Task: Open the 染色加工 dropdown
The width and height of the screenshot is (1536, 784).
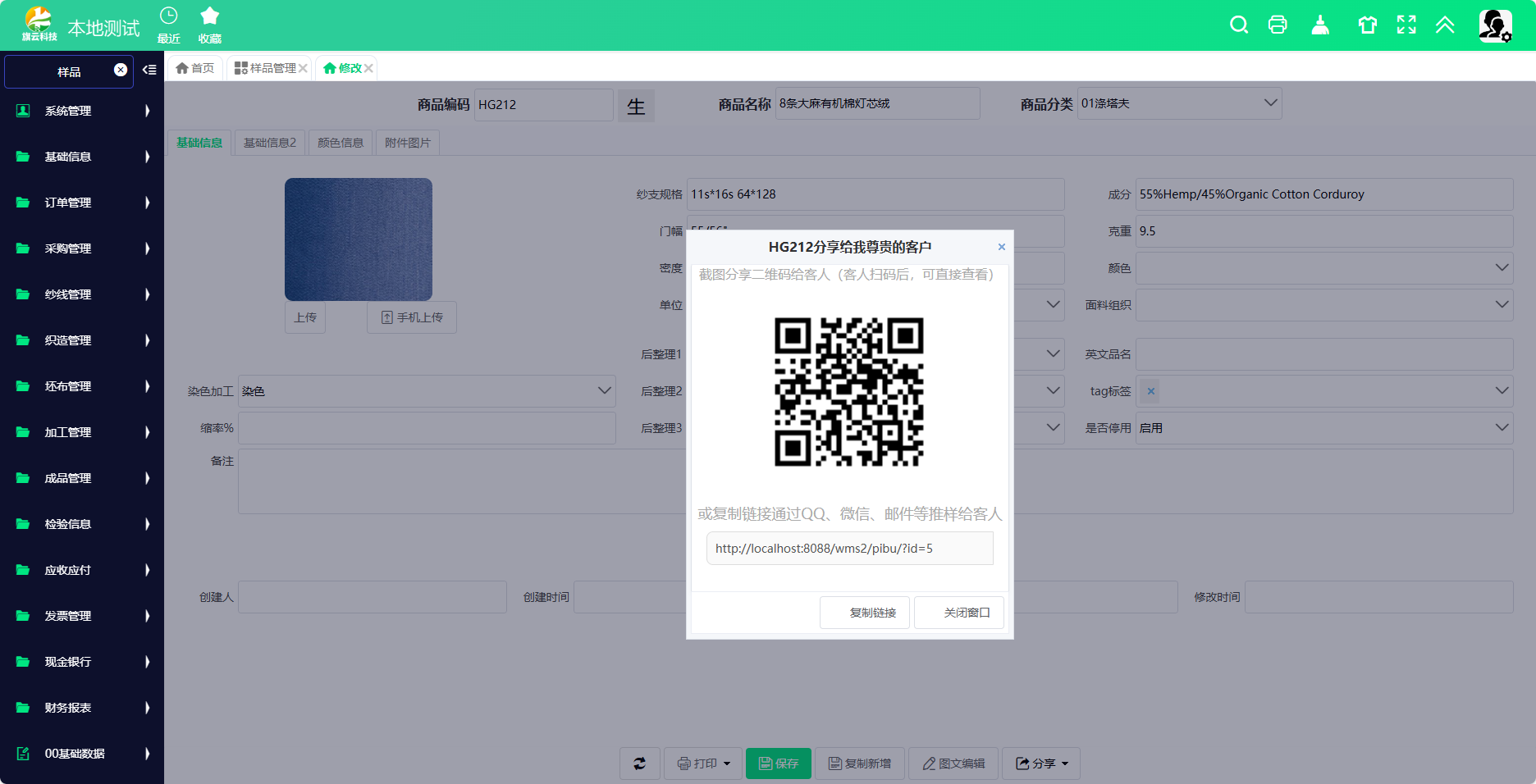Action: click(427, 391)
